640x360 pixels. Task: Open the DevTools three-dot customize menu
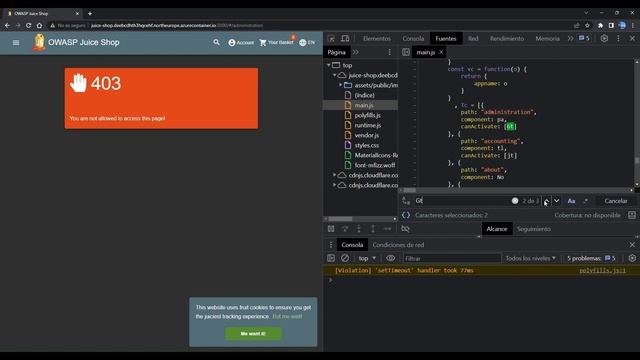[618, 38]
